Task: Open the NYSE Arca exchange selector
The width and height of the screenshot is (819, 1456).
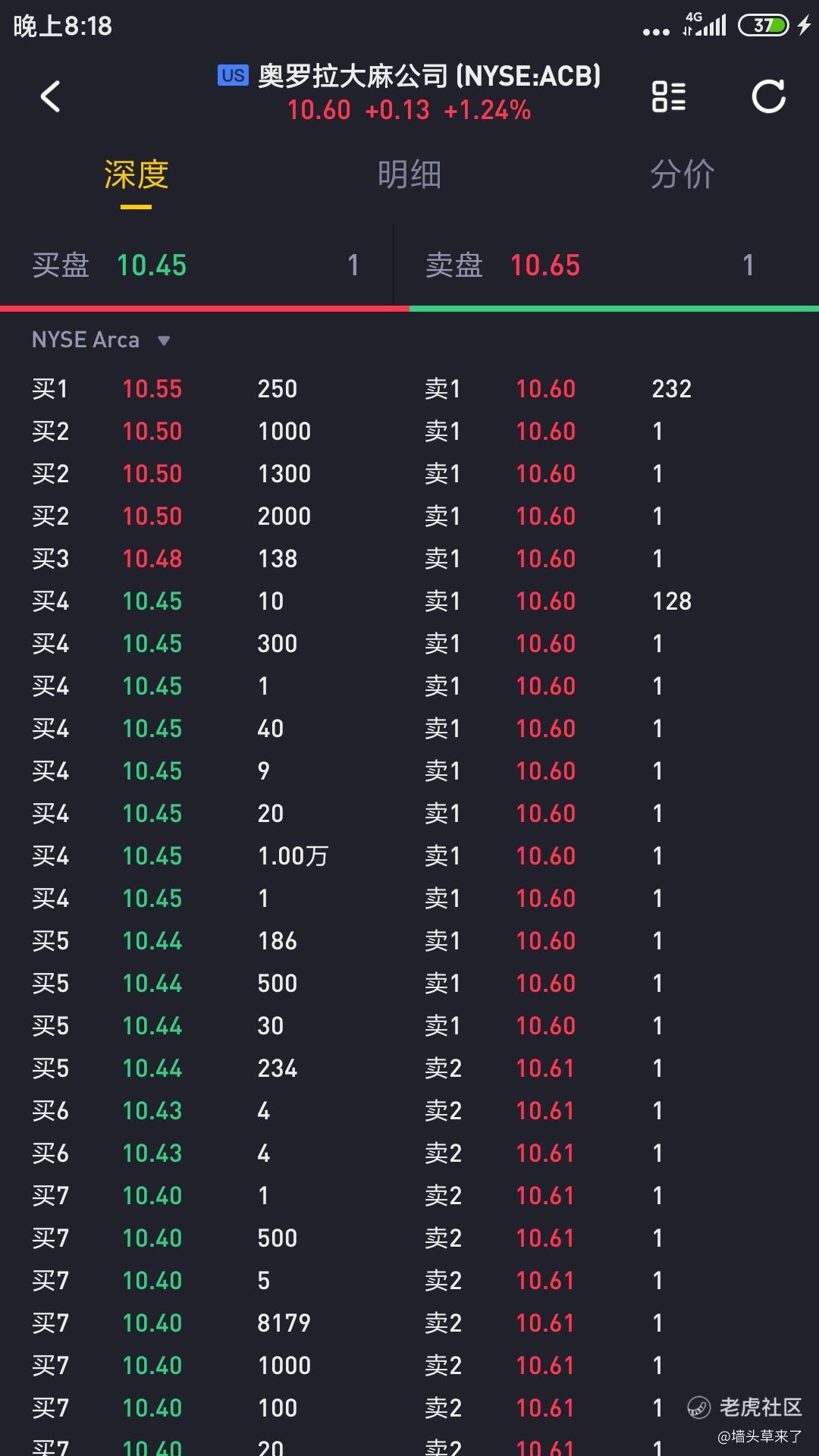Action: [101, 340]
